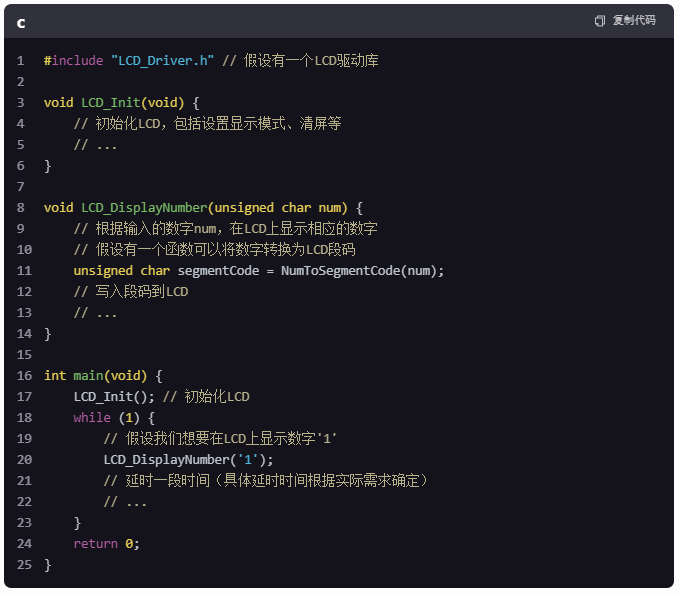Click the comment 假设我们想要在LCD上显示数字 on line 19
This screenshot has height=595, width=680.
tap(220, 439)
